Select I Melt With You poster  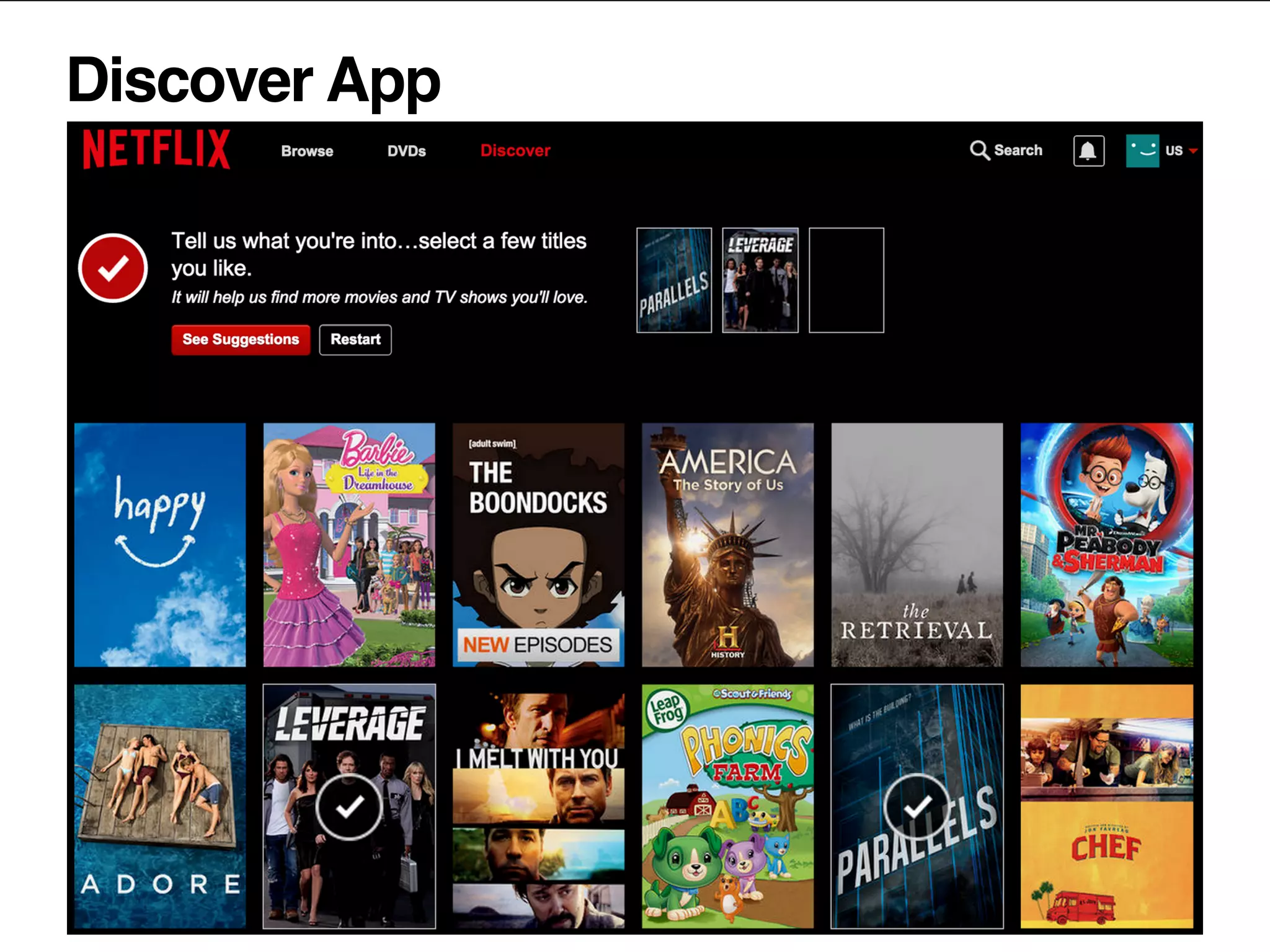point(538,806)
